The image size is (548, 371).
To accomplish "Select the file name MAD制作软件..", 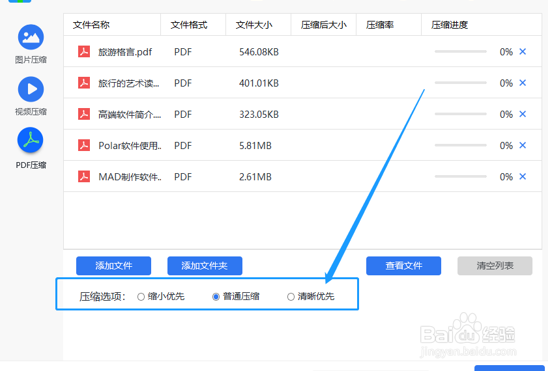I will (x=130, y=177).
